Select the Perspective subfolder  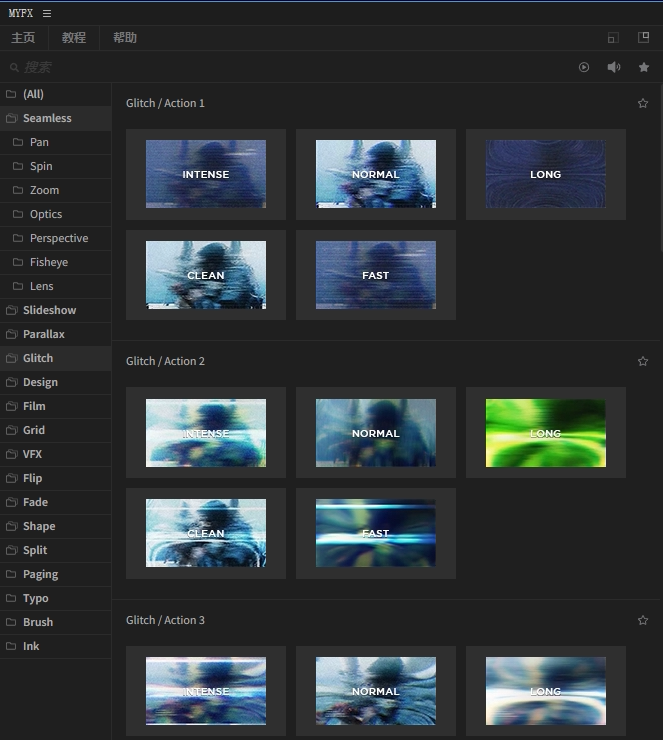[56, 238]
